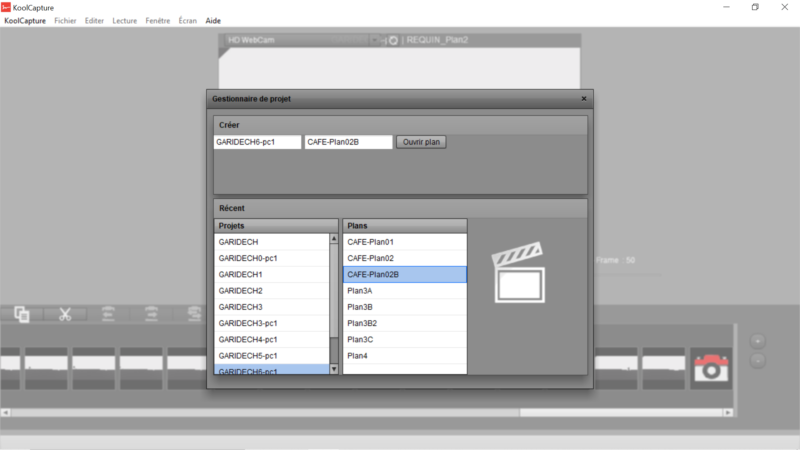Open the HD WebCam source dropdown

point(375,41)
